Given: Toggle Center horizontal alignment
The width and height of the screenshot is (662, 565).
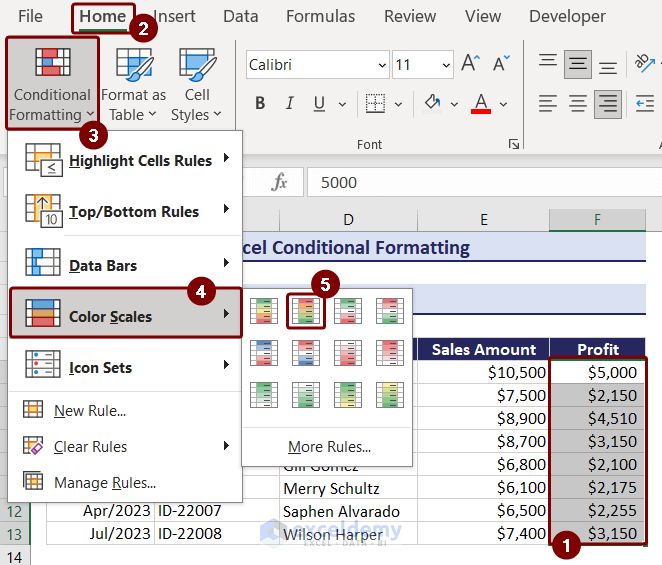Looking at the screenshot, I should 578,103.
